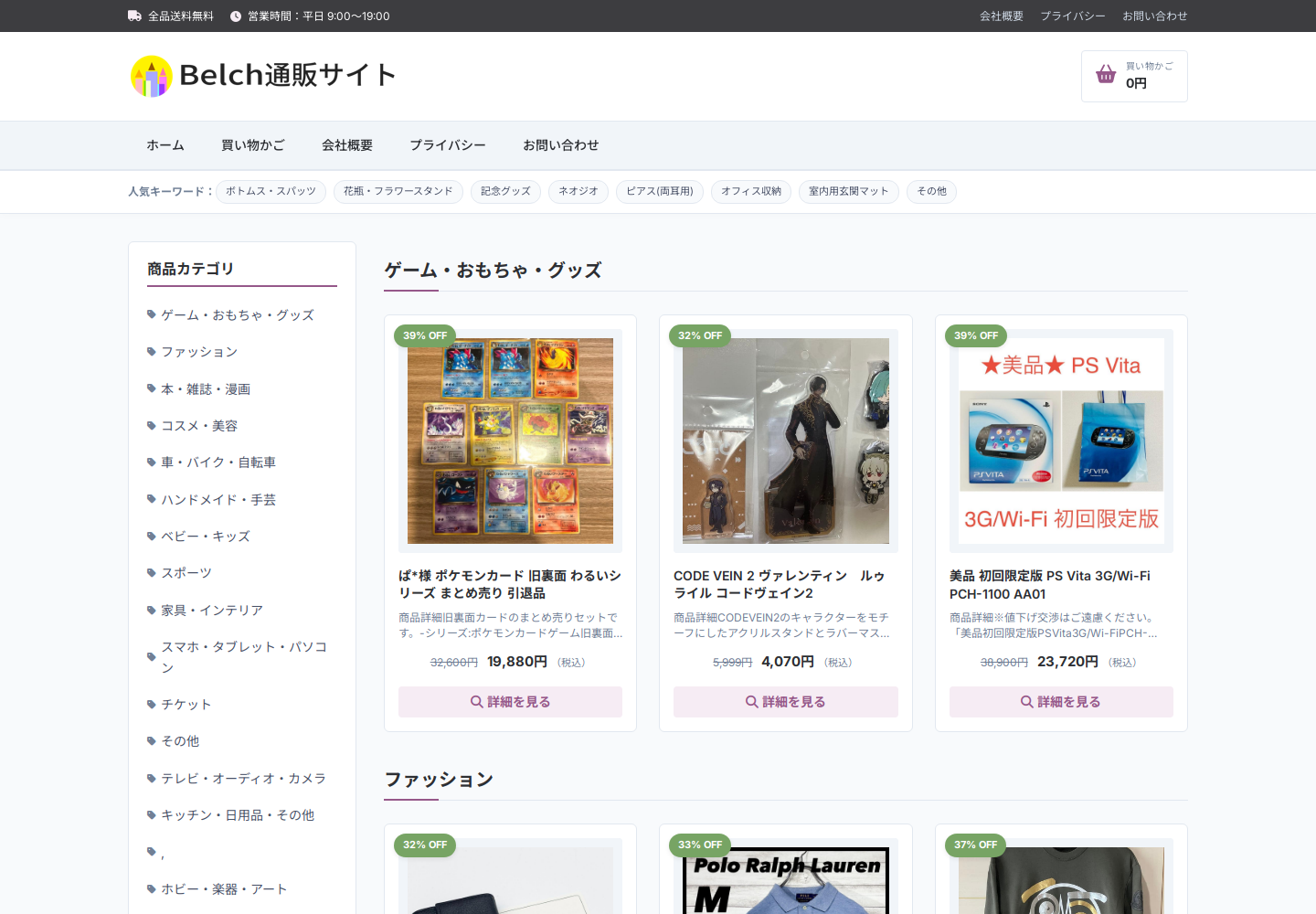Click tag icon beside 車・バイク・自転車 category
Screen dimensions: 1316x914
152,462
